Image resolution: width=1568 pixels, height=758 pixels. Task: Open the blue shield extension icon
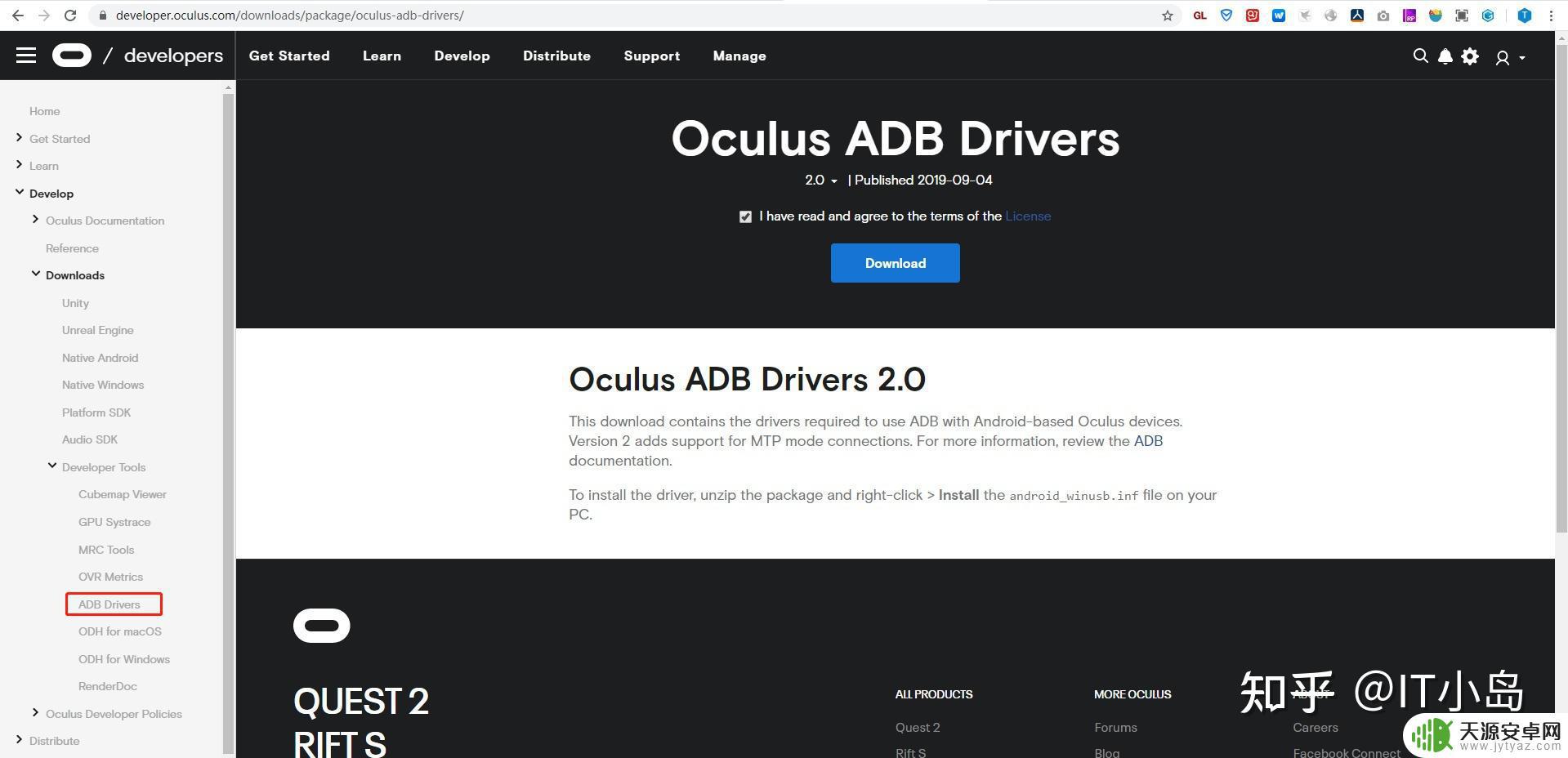pos(1226,16)
